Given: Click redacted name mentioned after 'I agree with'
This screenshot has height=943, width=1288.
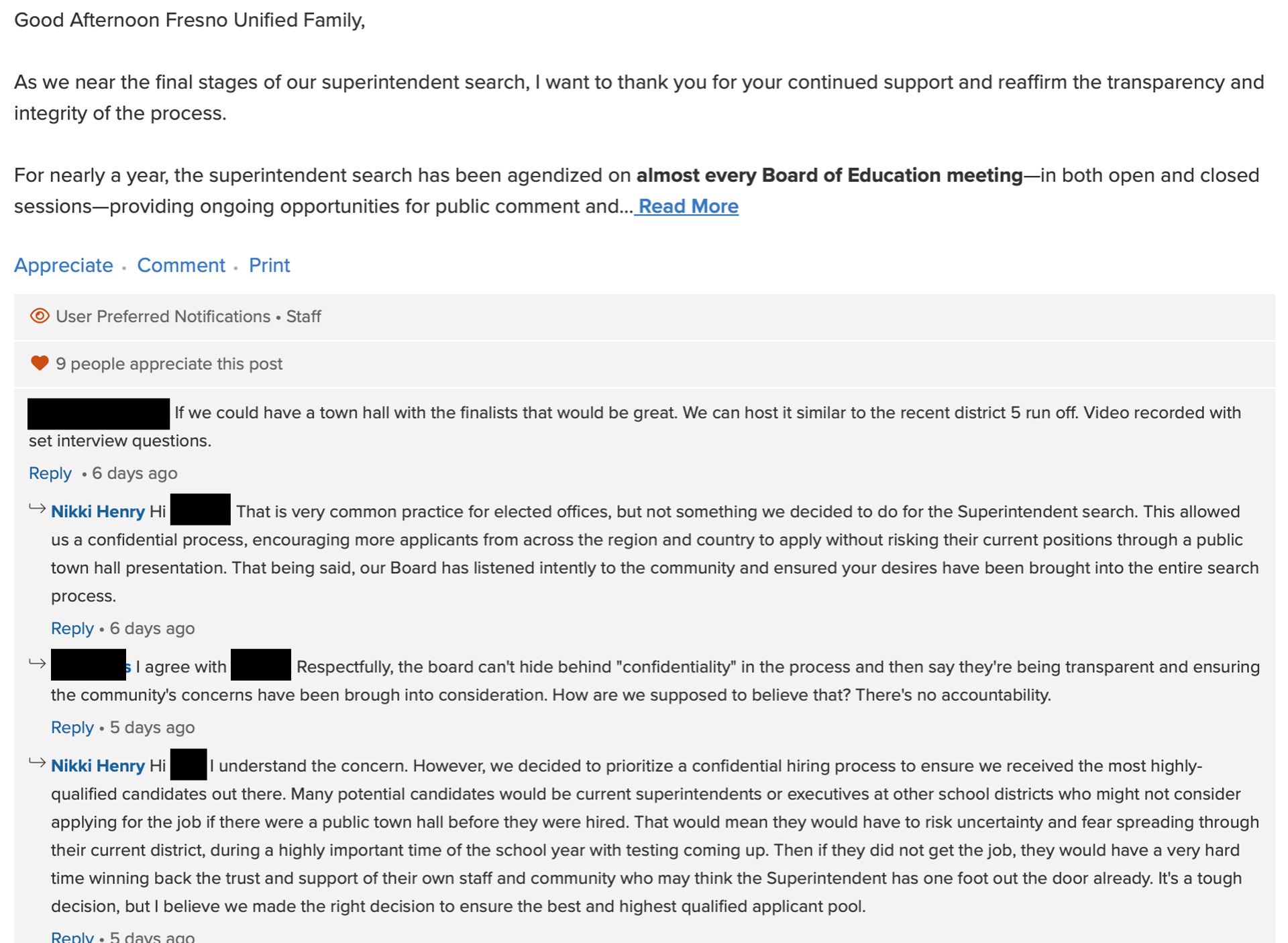Looking at the screenshot, I should pyautogui.click(x=260, y=665).
